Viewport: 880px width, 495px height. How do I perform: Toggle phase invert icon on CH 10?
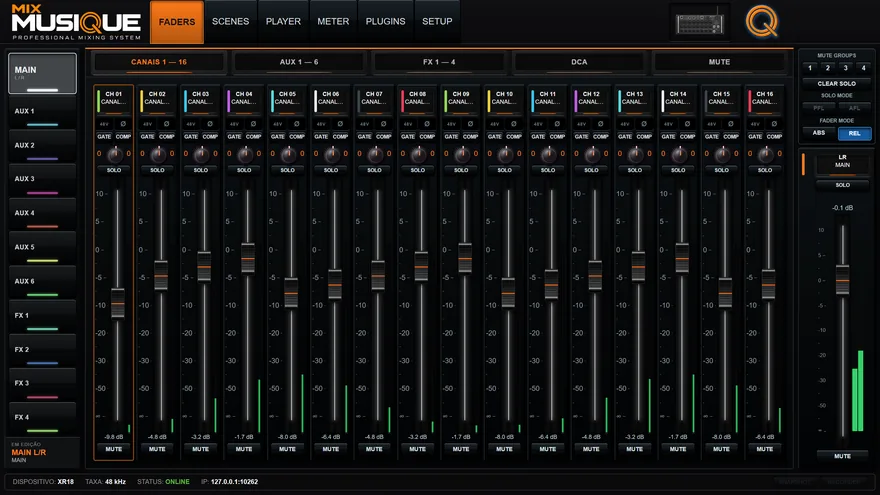pyautogui.click(x=514, y=123)
